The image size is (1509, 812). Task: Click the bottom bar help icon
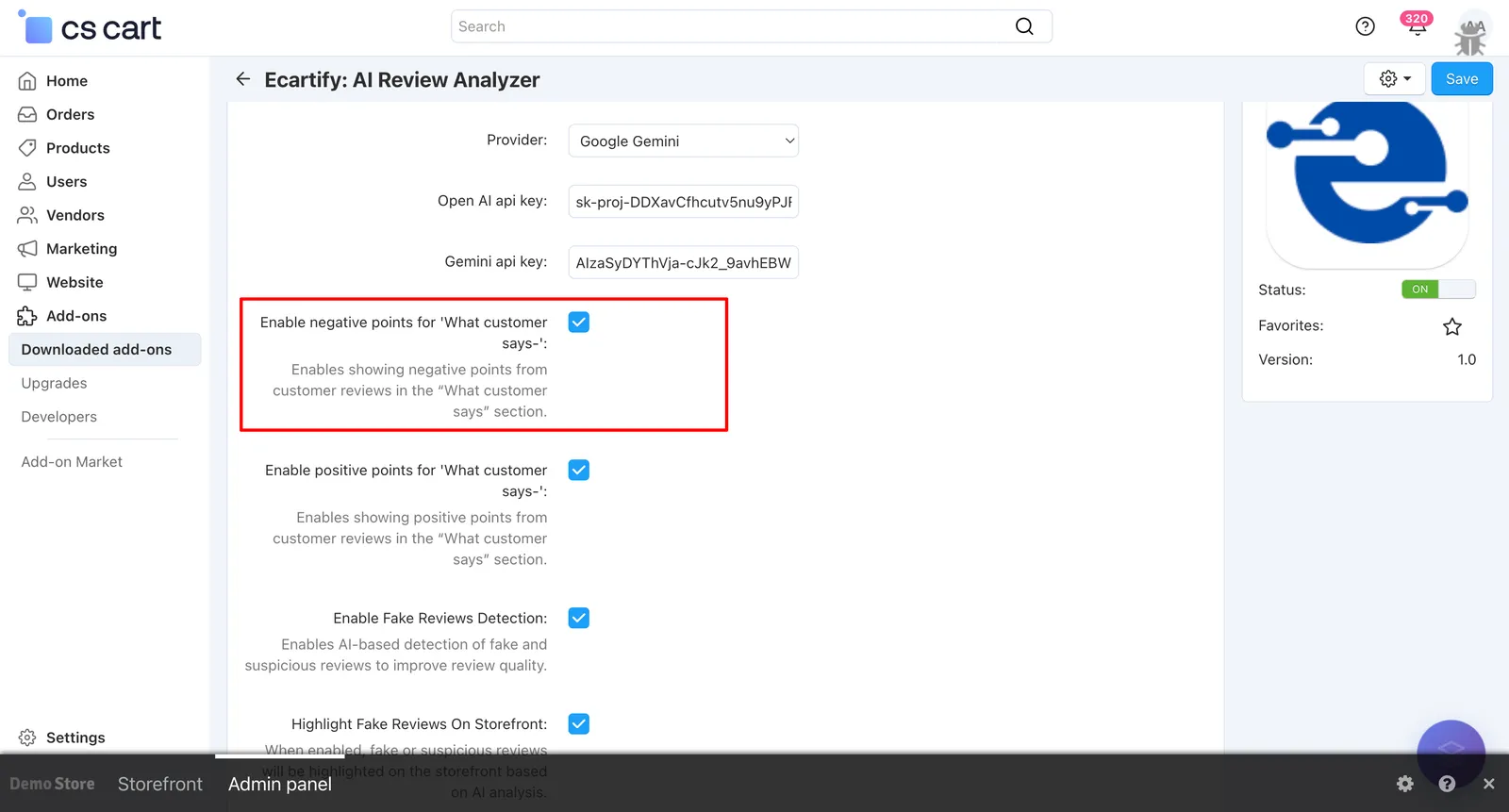click(1448, 784)
